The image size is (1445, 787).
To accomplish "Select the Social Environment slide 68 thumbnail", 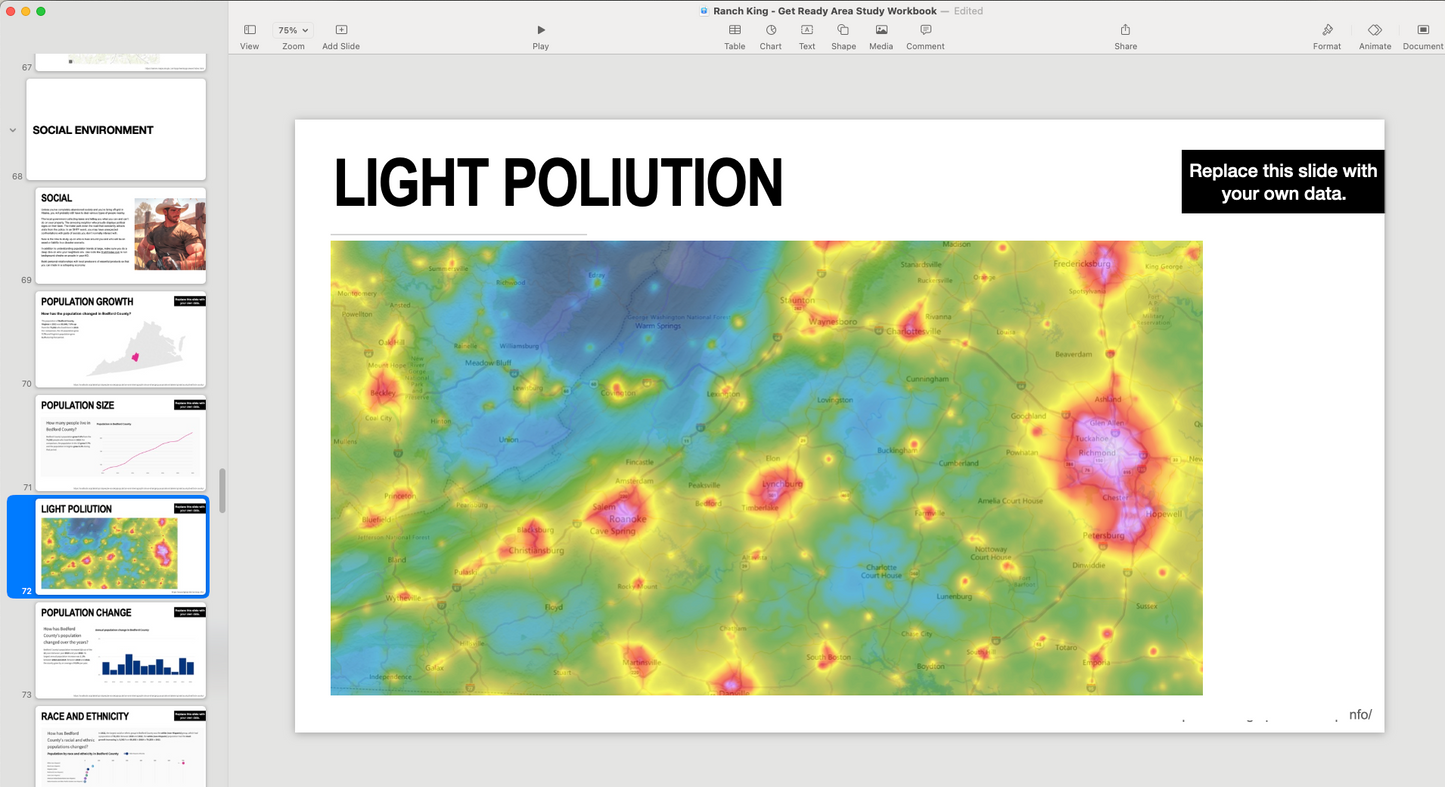I will pos(116,130).
